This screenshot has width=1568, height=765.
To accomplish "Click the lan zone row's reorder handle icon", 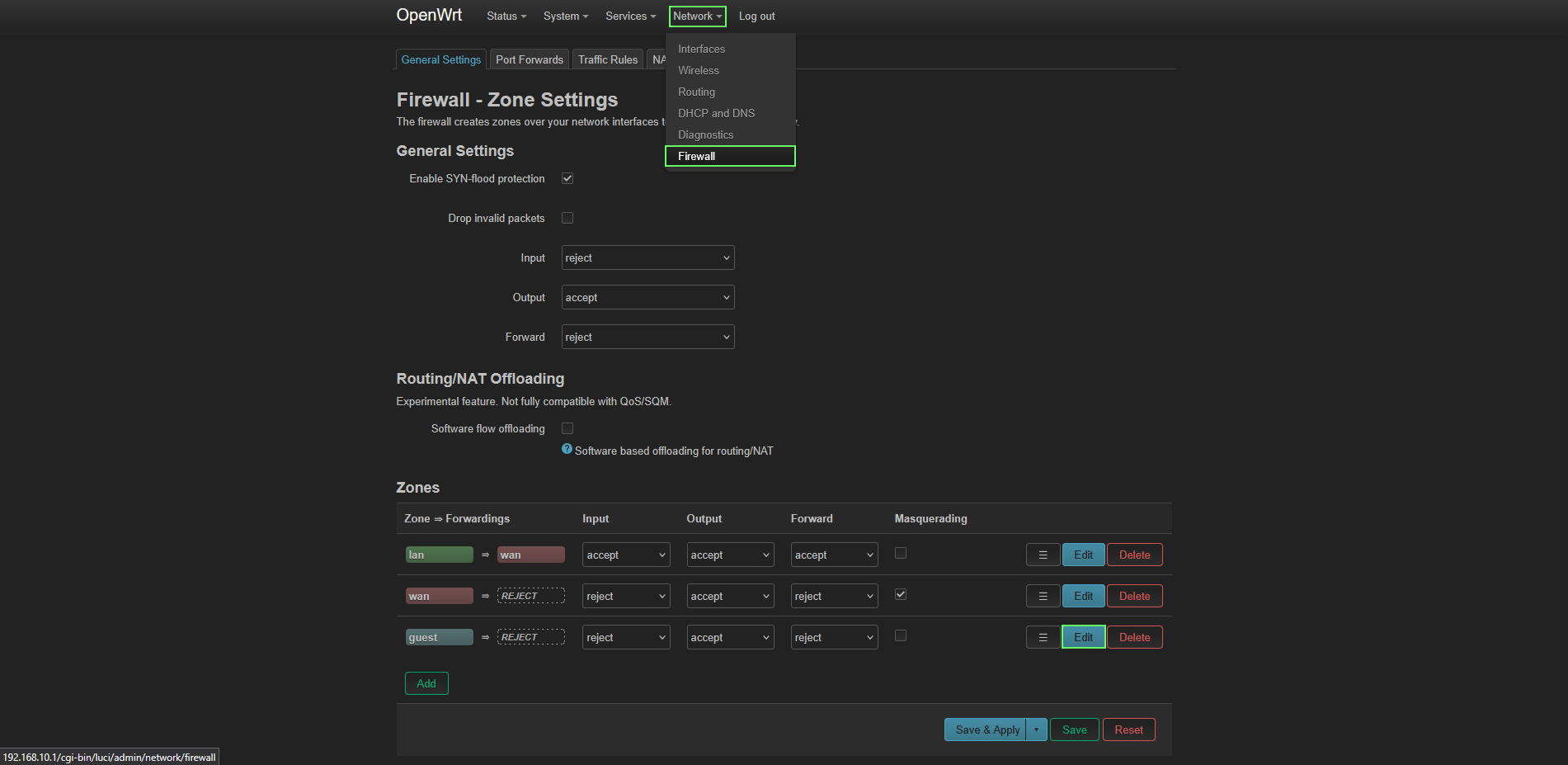I will coord(1043,555).
